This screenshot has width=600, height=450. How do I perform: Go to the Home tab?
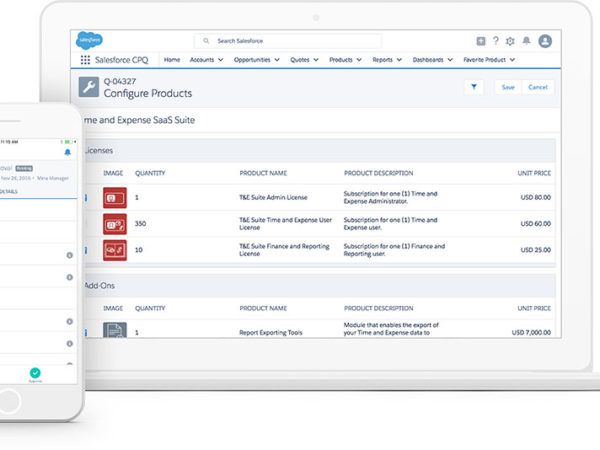[172, 60]
